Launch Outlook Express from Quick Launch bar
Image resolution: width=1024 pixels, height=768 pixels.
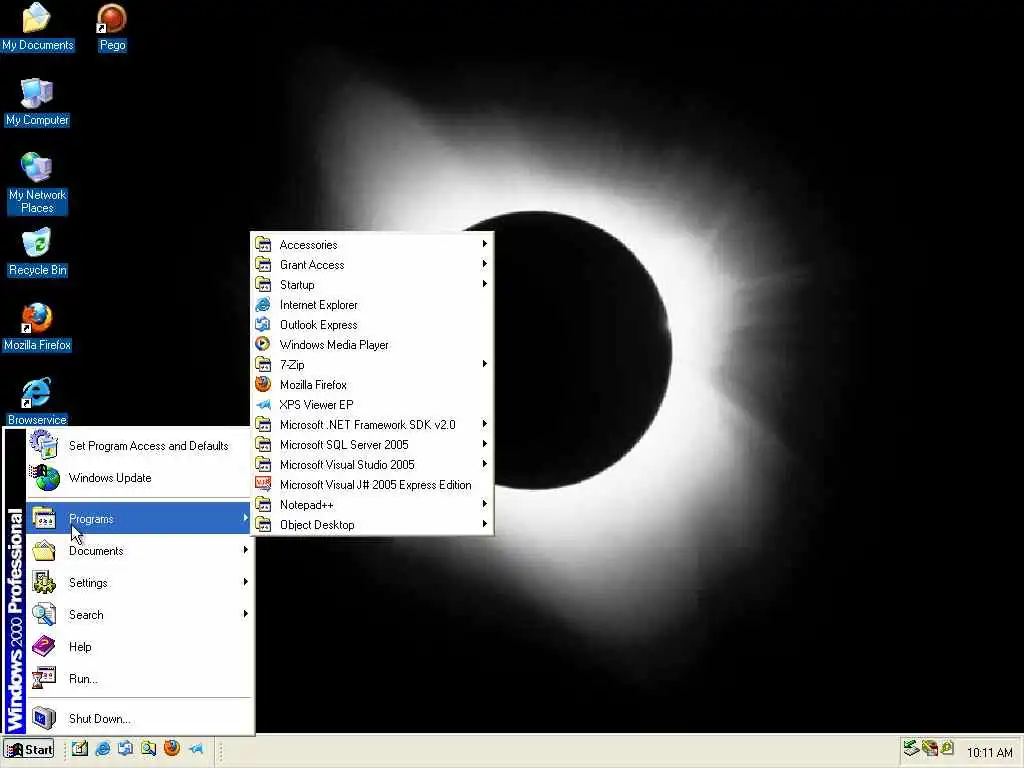[125, 748]
